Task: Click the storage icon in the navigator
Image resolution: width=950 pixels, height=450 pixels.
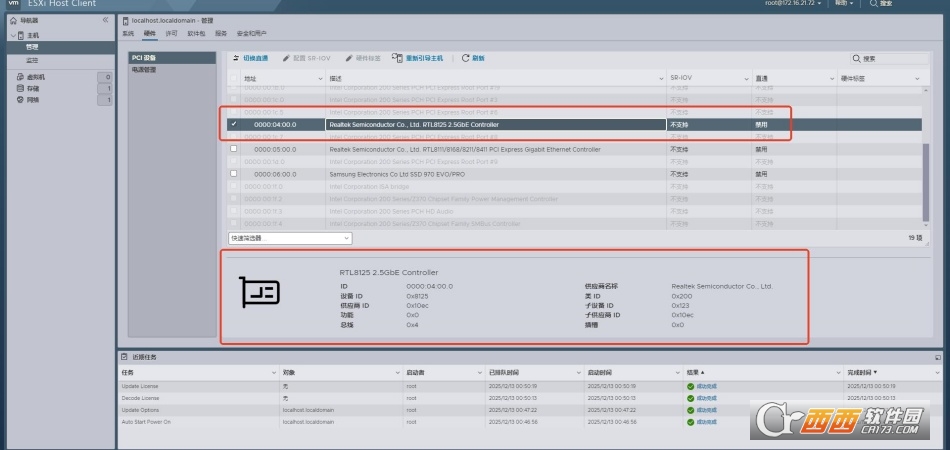Action: pos(20,88)
